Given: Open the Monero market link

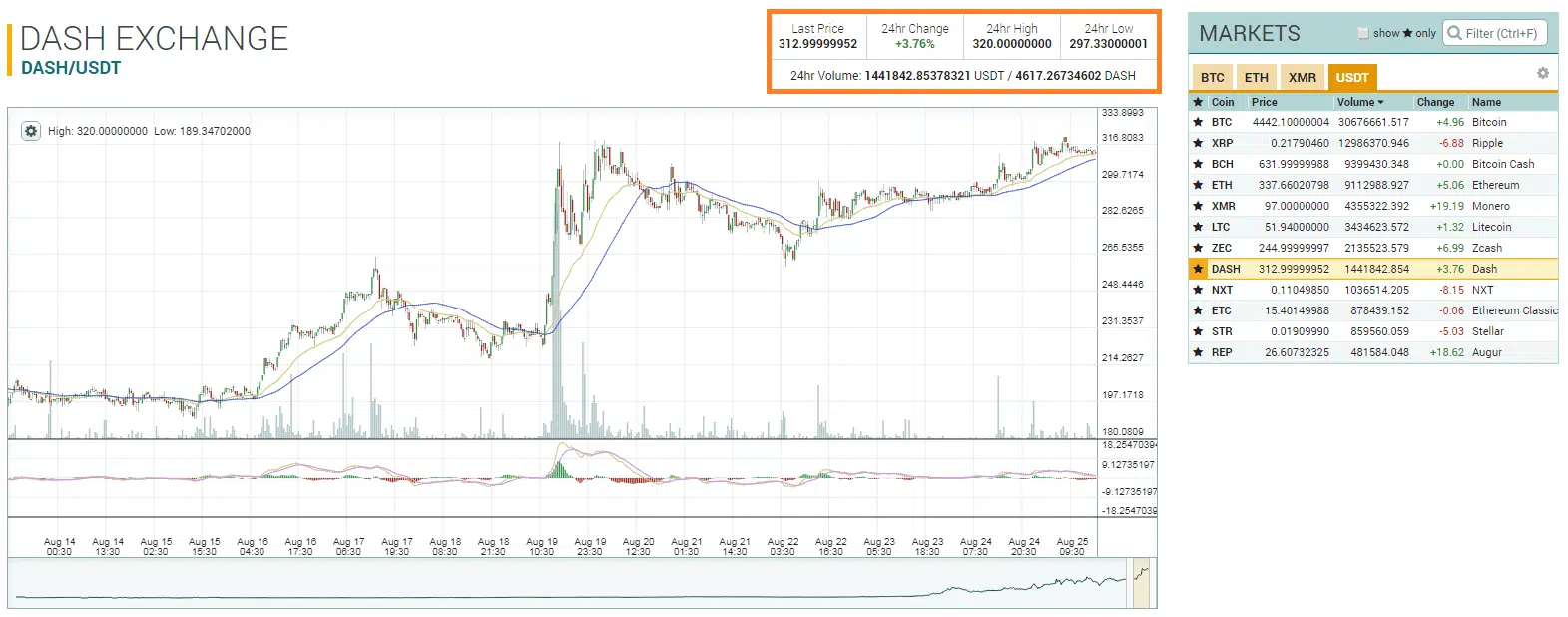Looking at the screenshot, I should point(1491,206).
